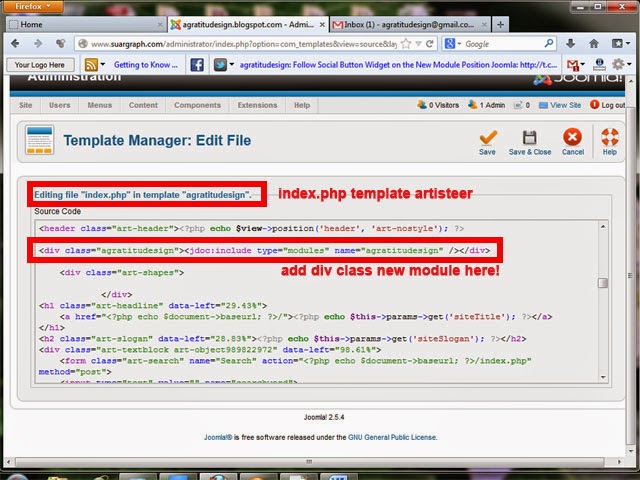Click the Save checkmark icon
The image size is (640, 480).
coord(488,138)
